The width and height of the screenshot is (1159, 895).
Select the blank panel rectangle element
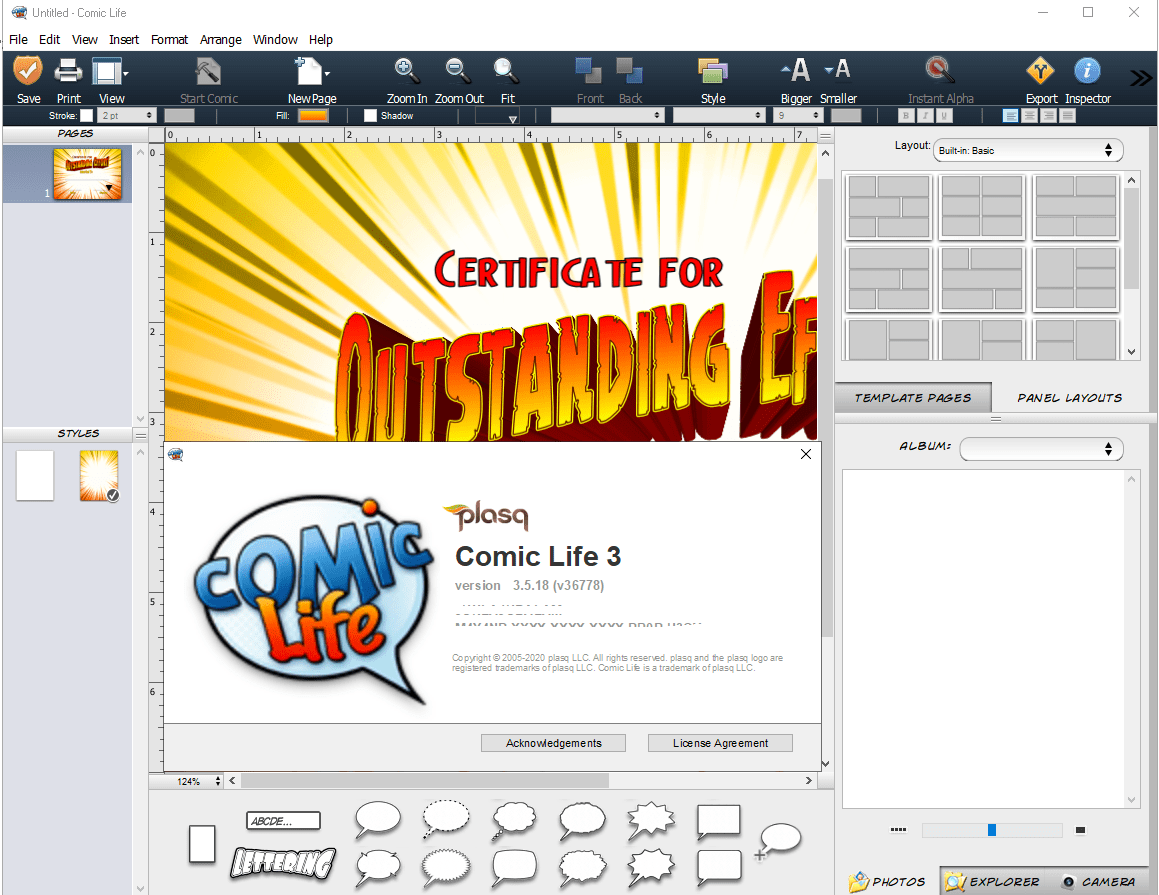pyautogui.click(x=202, y=844)
